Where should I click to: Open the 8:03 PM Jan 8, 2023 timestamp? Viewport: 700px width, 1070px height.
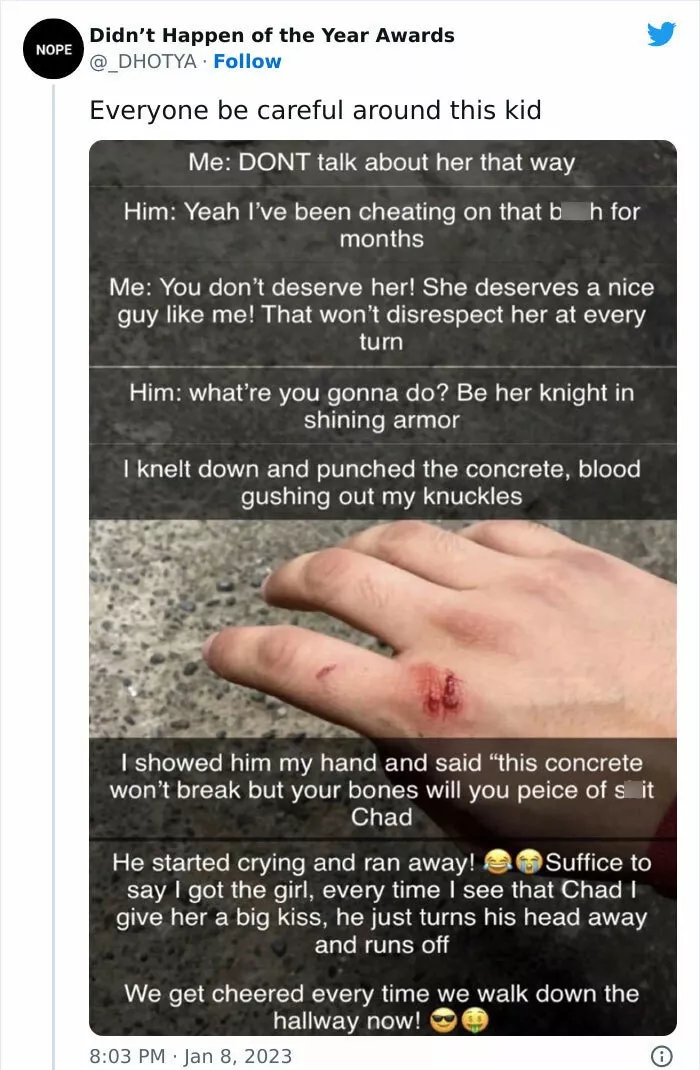click(190, 1056)
